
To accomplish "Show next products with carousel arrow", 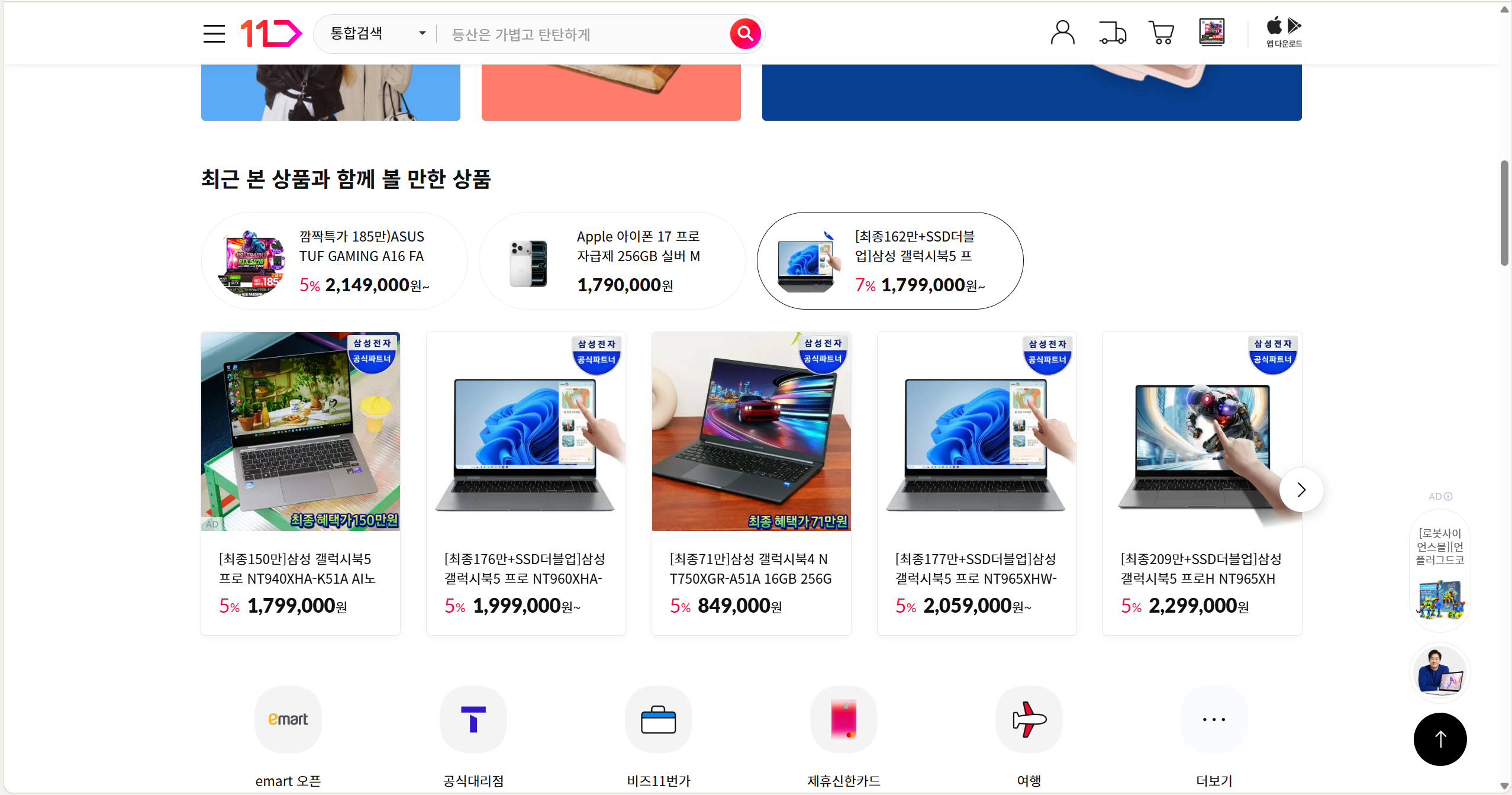I will (1301, 490).
